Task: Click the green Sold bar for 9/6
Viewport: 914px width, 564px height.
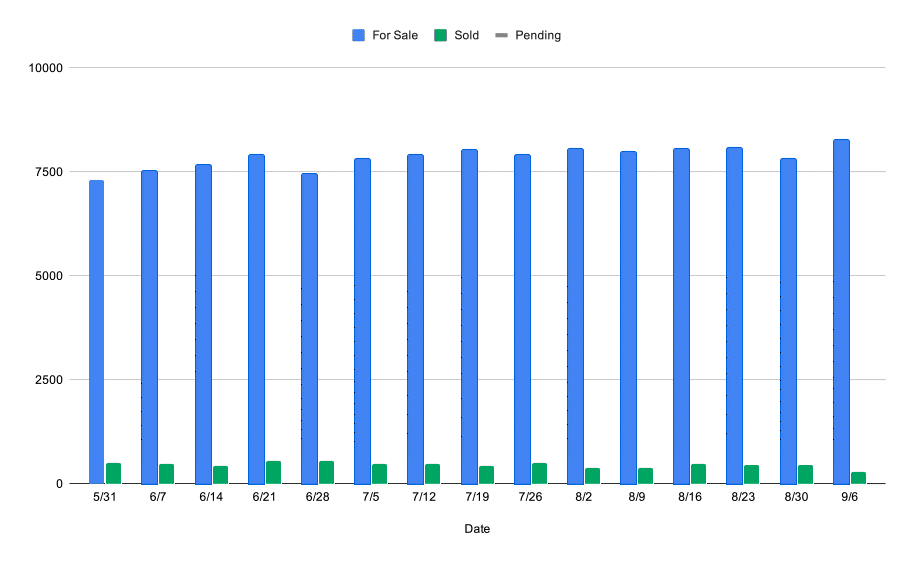Action: point(859,478)
